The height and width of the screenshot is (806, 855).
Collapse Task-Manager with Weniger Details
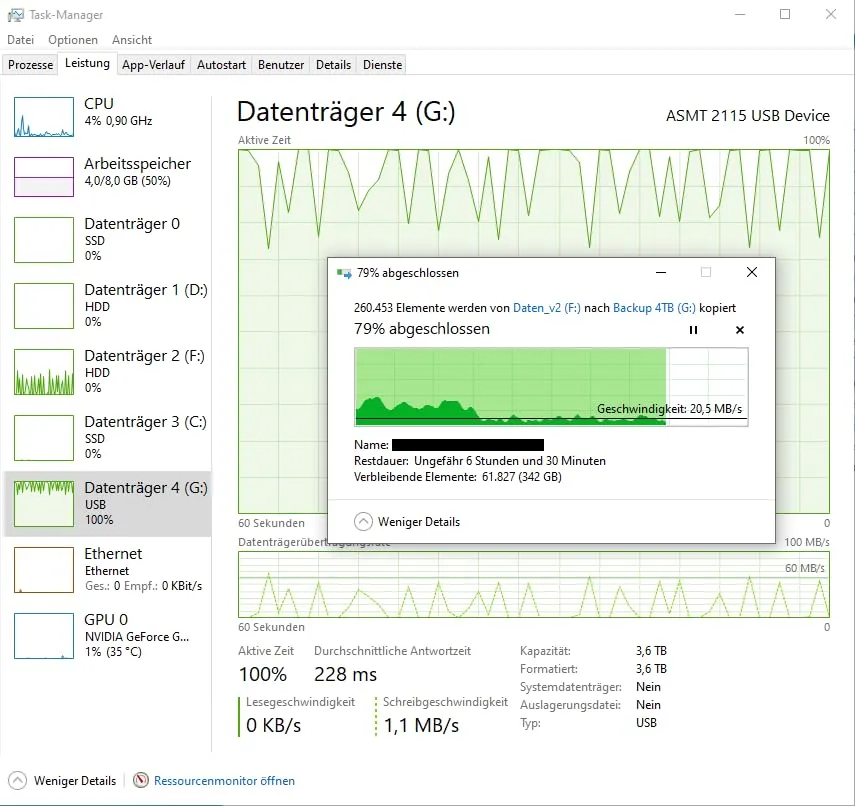coord(63,781)
